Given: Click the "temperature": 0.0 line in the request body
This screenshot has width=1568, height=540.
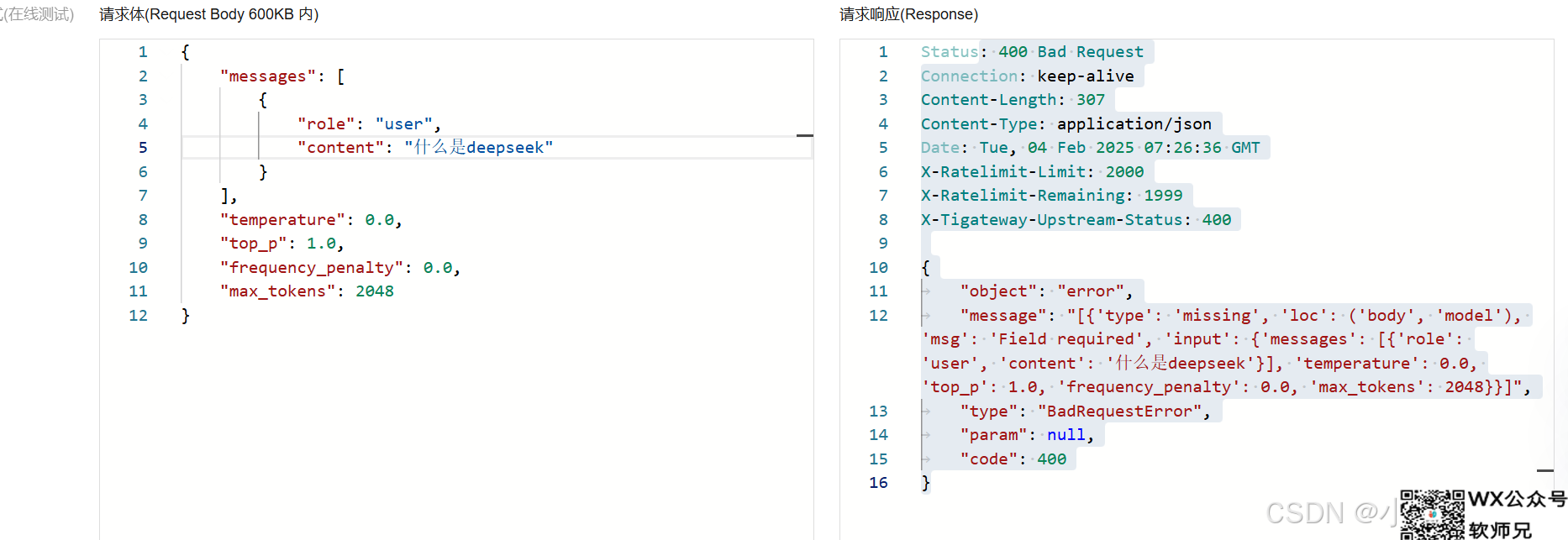Looking at the screenshot, I should coord(312,220).
